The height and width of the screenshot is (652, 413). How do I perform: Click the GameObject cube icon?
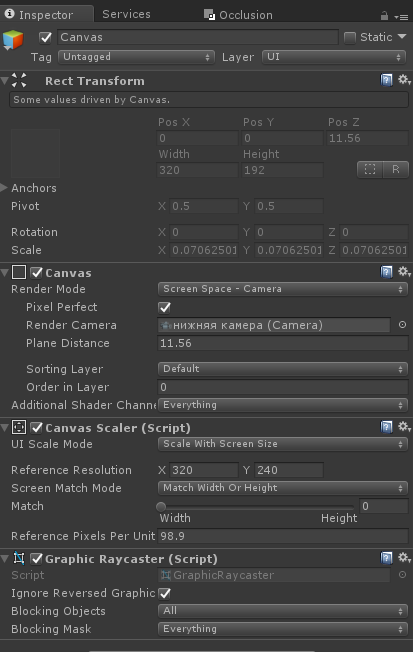click(13, 40)
